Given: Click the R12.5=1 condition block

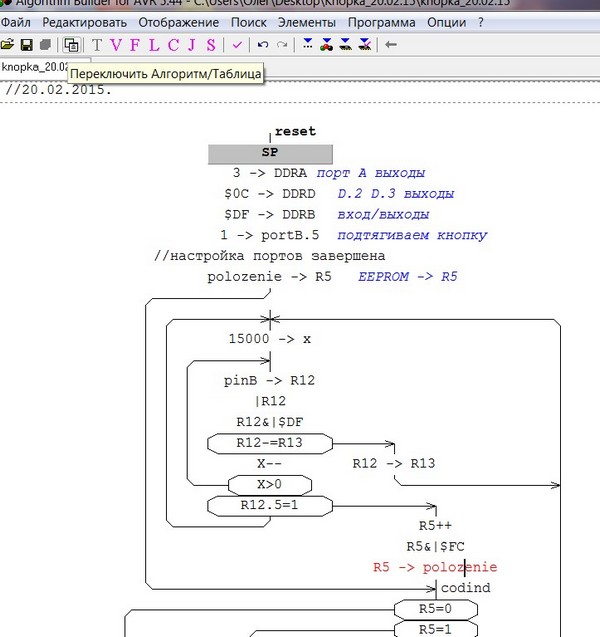Looking at the screenshot, I should coord(270,505).
